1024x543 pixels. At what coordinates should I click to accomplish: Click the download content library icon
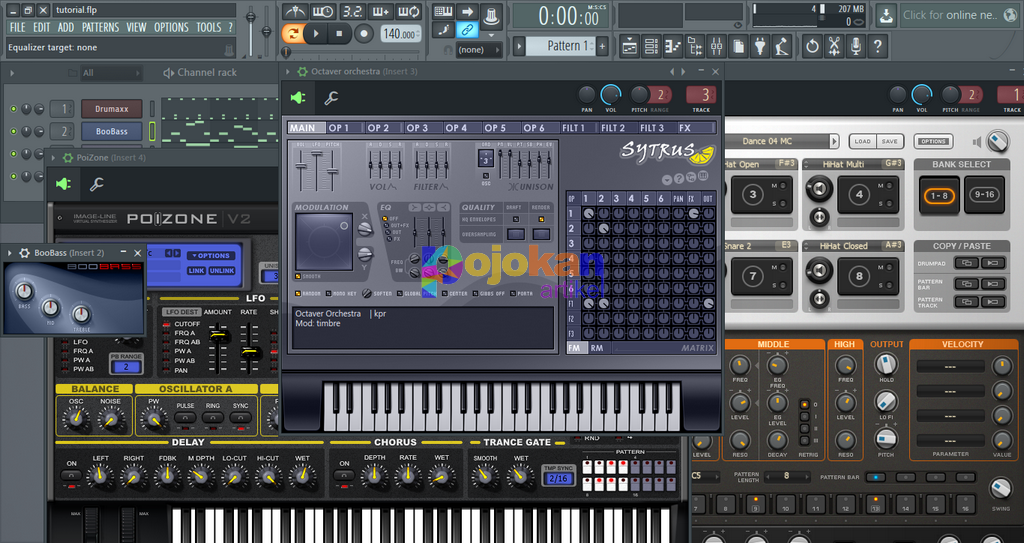click(x=886, y=14)
